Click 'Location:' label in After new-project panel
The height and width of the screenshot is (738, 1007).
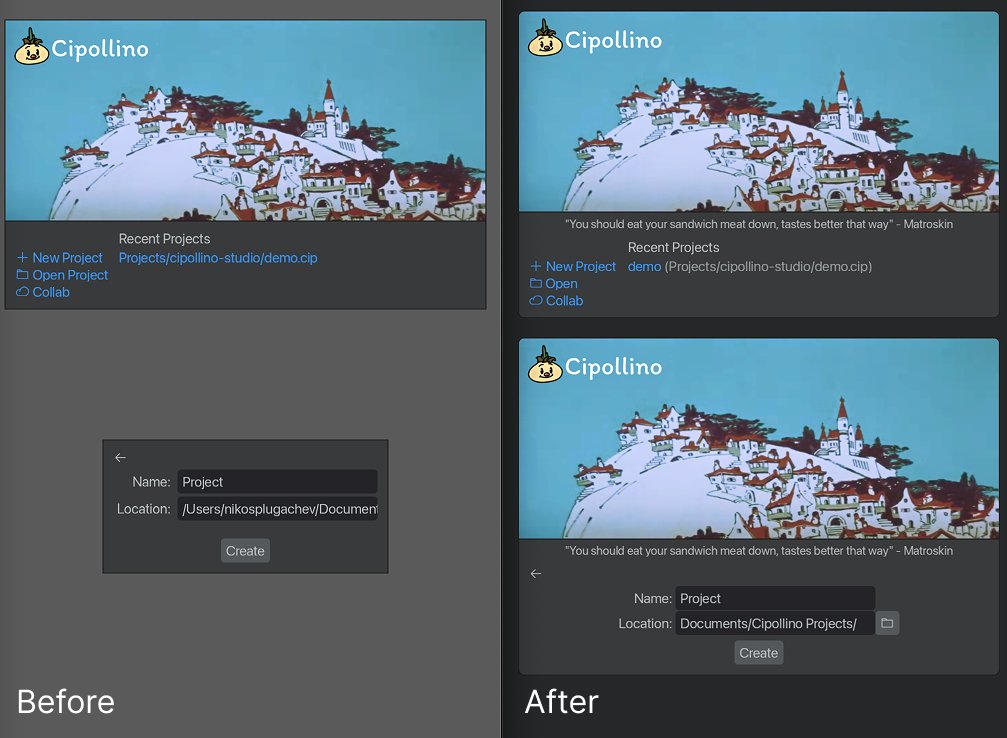point(645,623)
